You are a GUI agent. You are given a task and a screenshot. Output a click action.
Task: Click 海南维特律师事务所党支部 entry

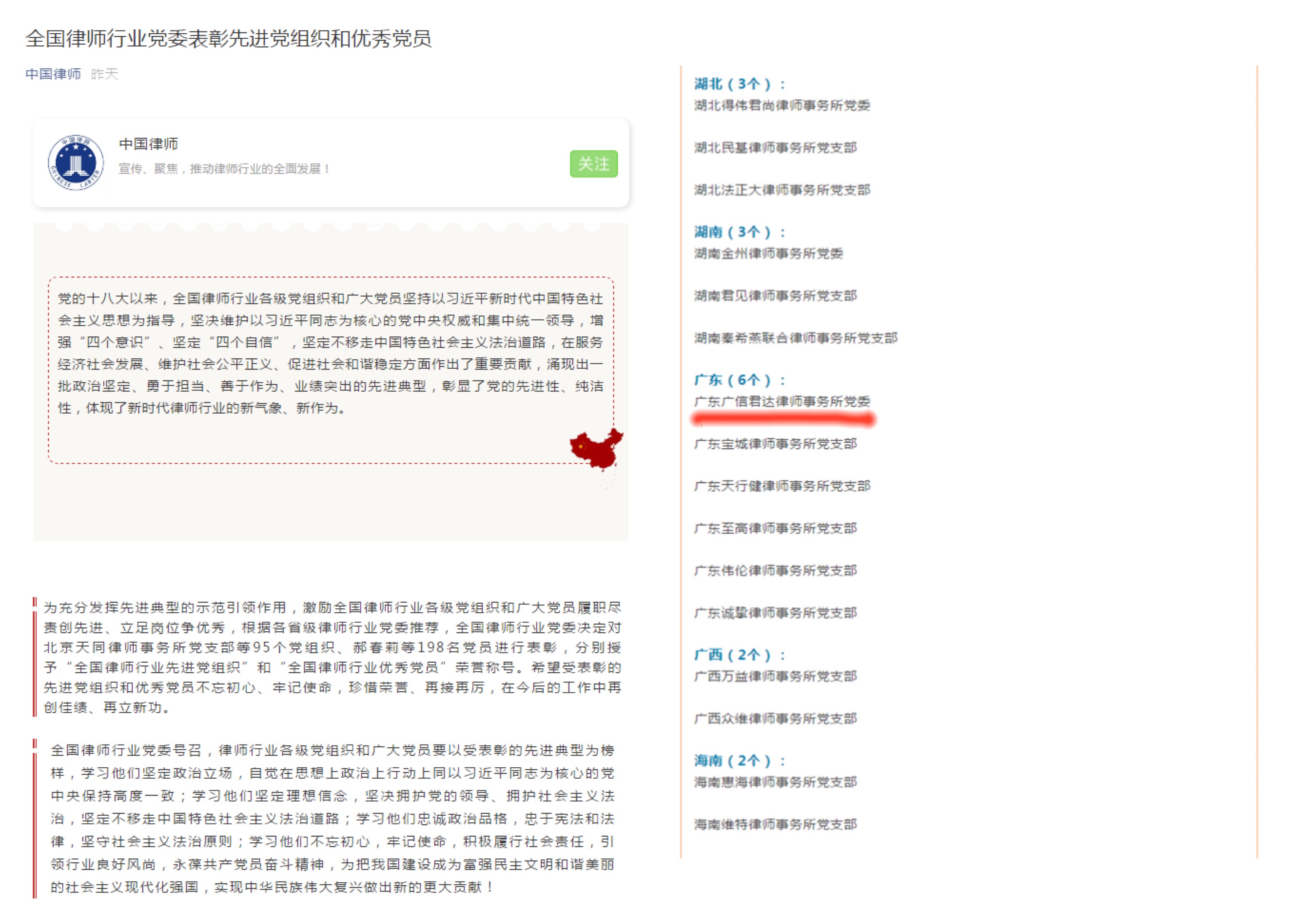click(775, 825)
